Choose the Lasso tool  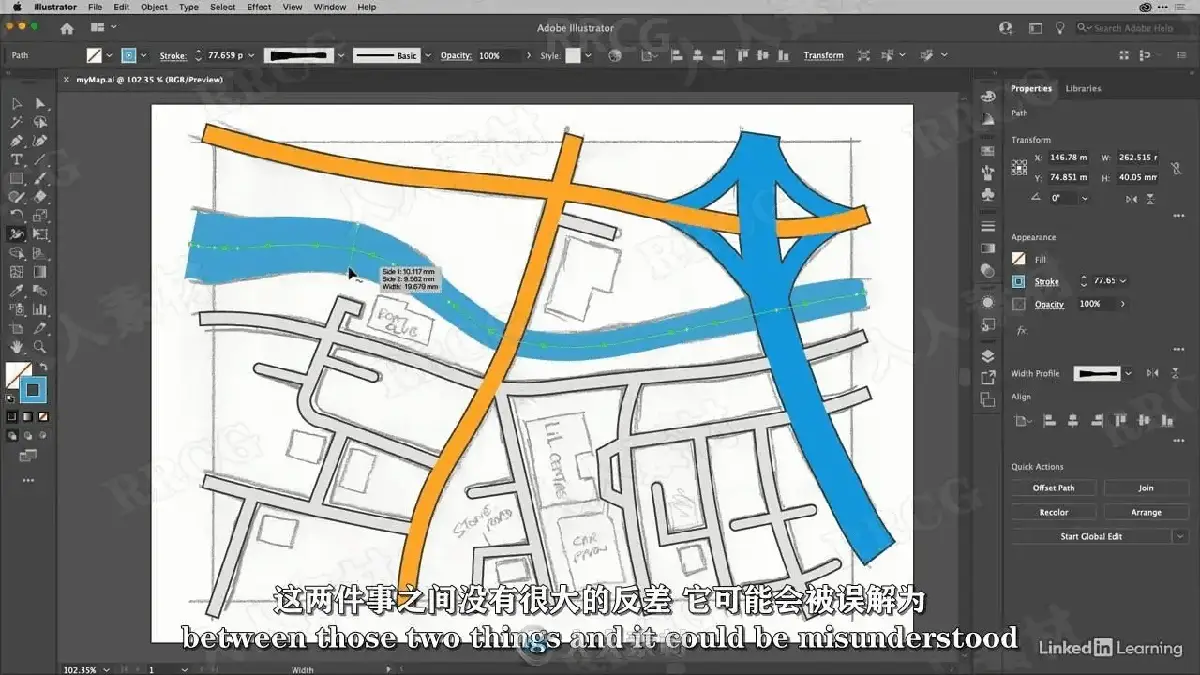point(41,122)
